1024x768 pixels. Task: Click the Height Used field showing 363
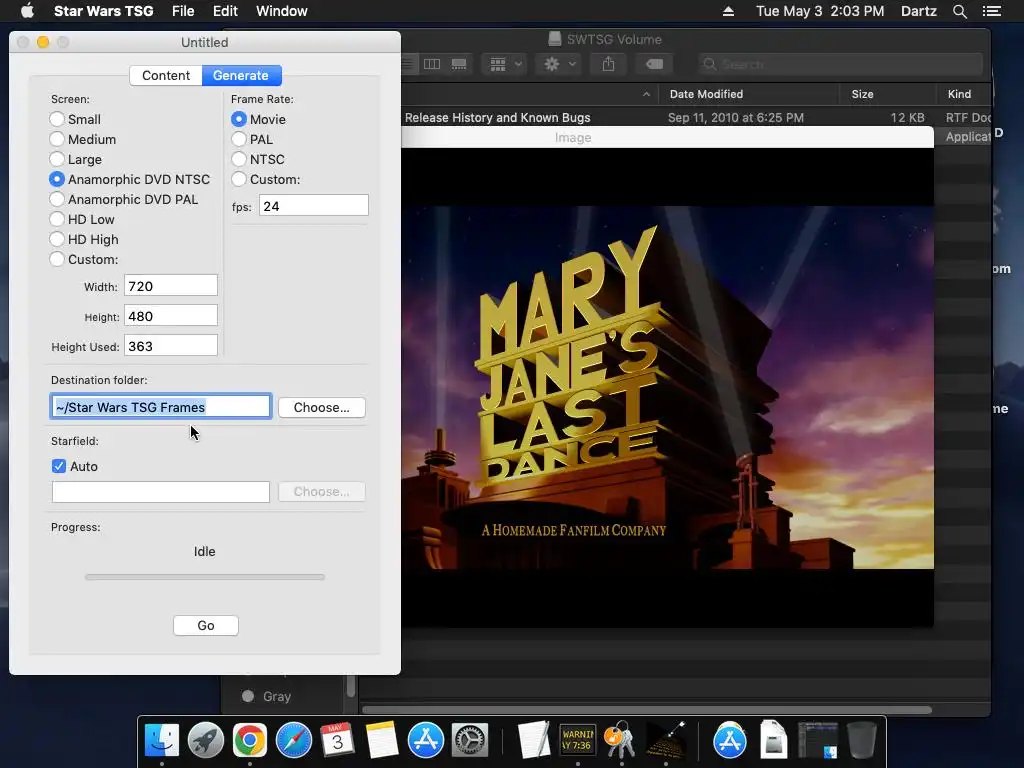click(x=170, y=346)
